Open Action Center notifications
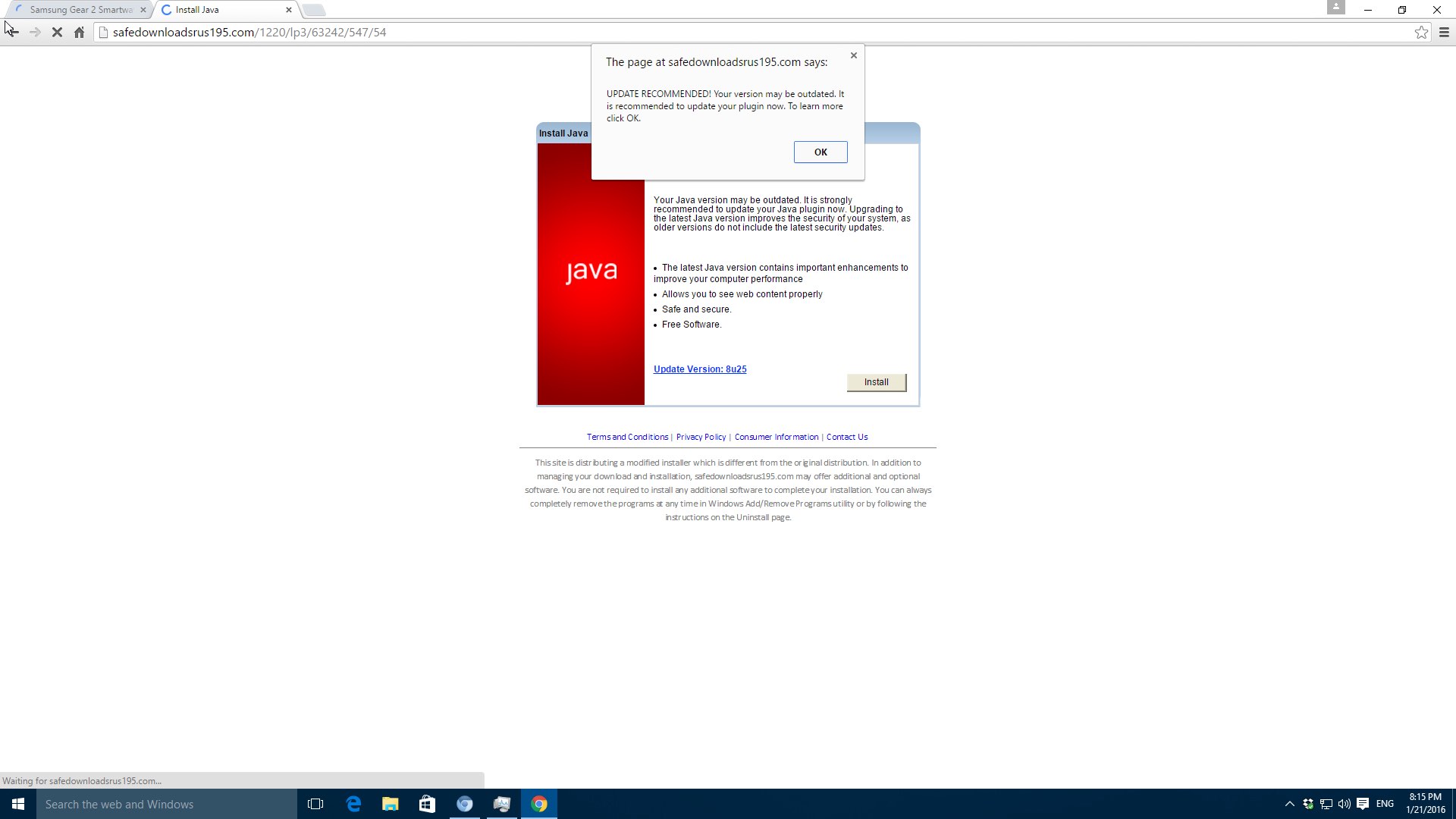The image size is (1456, 819). 1363,804
